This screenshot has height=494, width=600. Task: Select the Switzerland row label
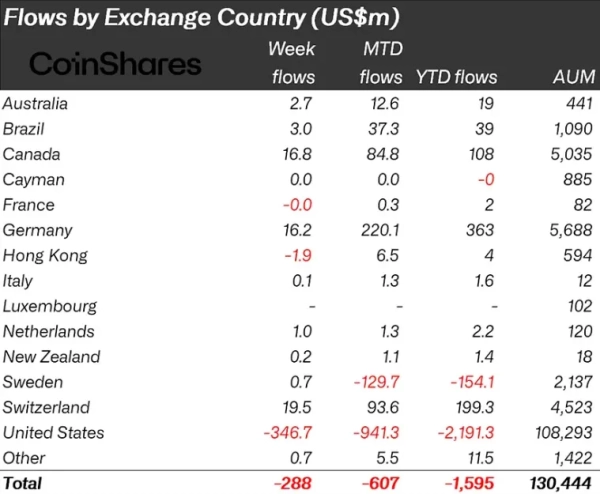(x=46, y=407)
